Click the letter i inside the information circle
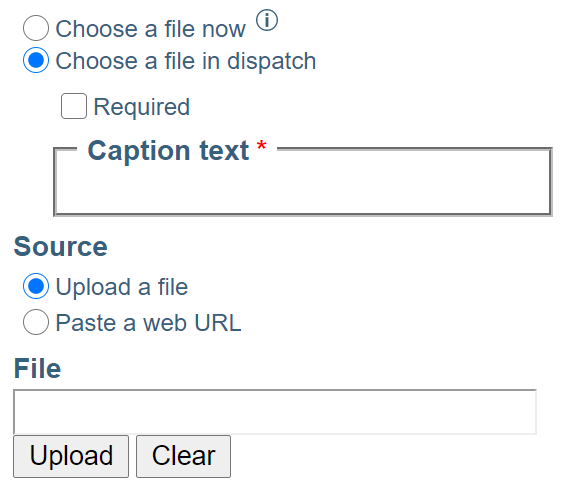This screenshot has height=486, width=566. (267, 20)
